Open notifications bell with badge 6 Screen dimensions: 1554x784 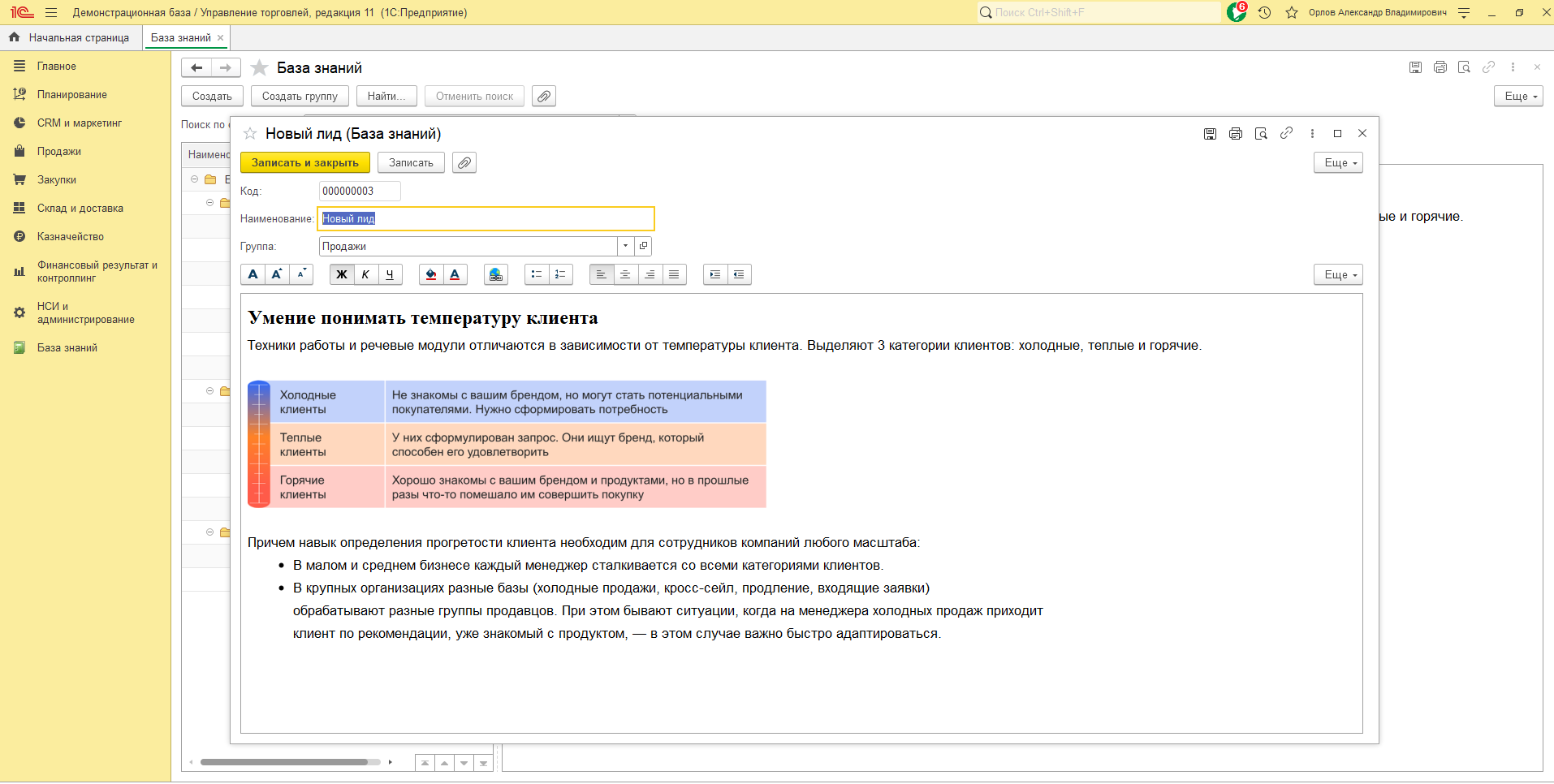pos(1237,11)
